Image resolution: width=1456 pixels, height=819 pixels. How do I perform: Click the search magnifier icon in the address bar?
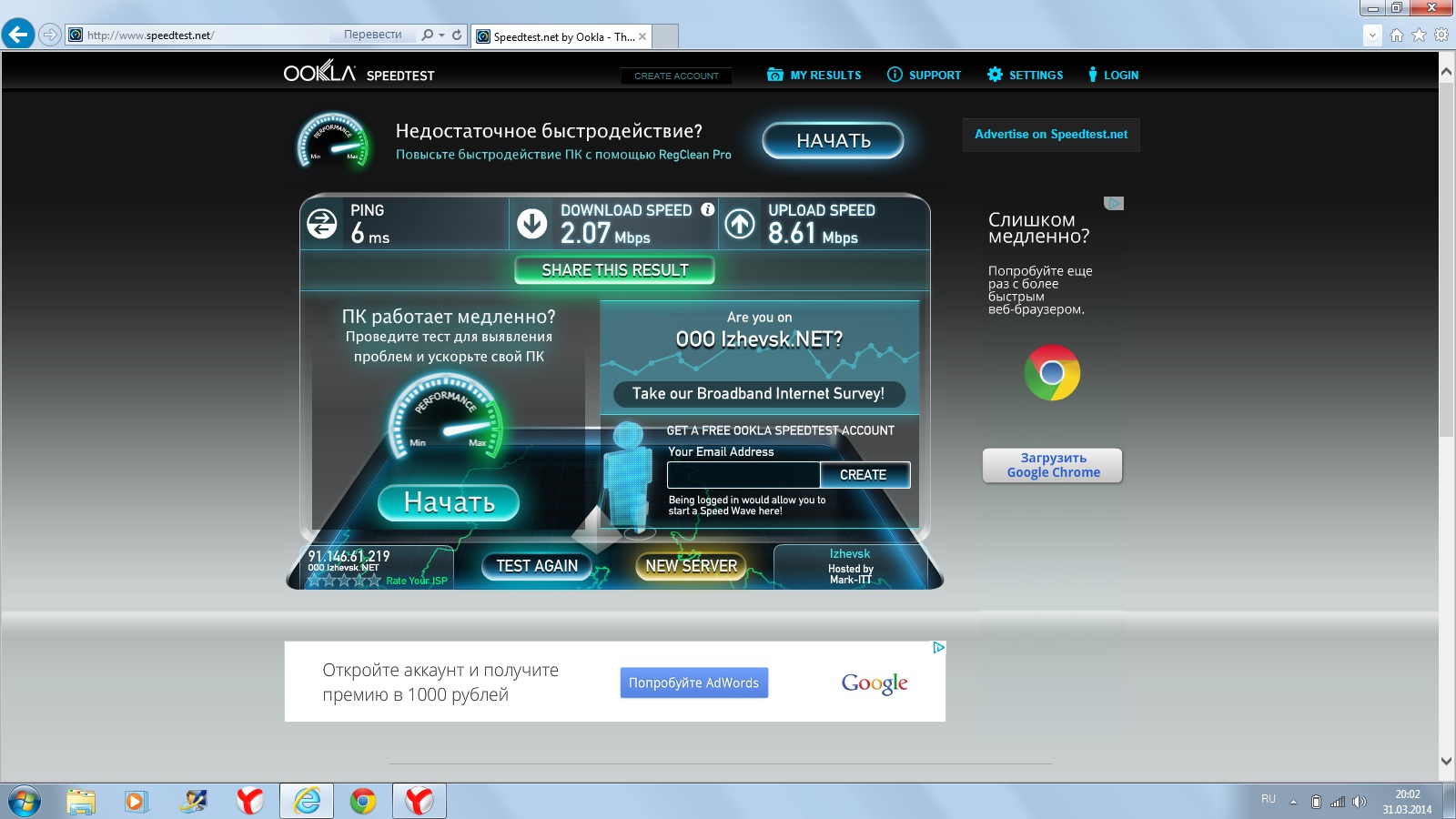[427, 35]
